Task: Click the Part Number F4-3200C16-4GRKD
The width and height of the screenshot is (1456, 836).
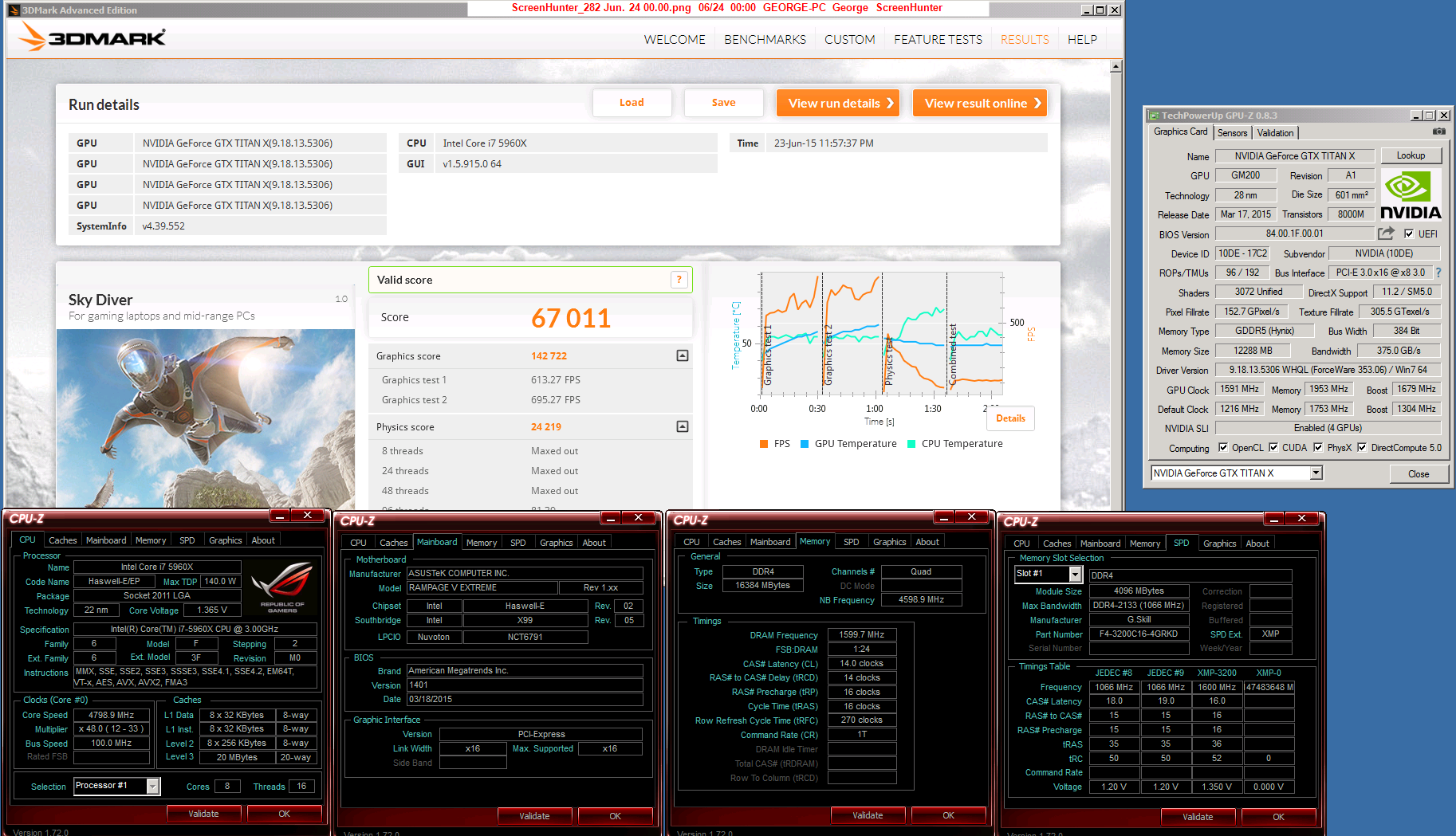Action: [x=1138, y=634]
